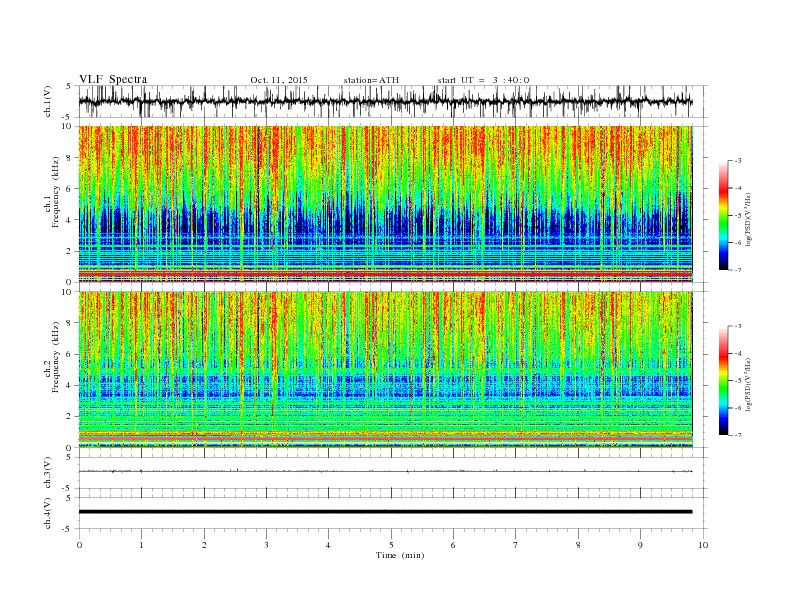The image size is (792, 612).
Task: Click the "-7" tick on ch.1 color bar
Action: click(738, 270)
